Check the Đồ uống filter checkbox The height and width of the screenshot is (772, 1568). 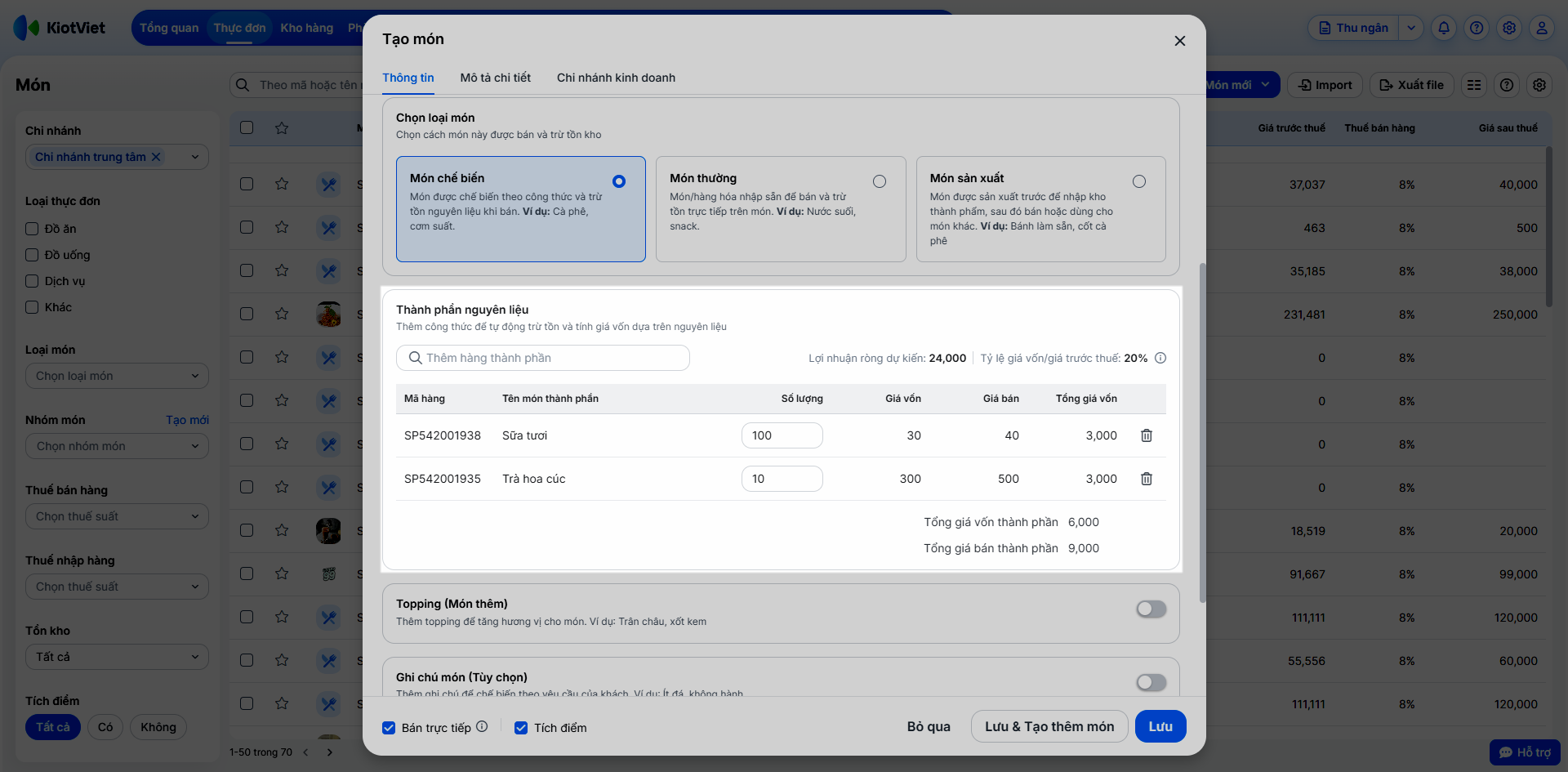(33, 255)
